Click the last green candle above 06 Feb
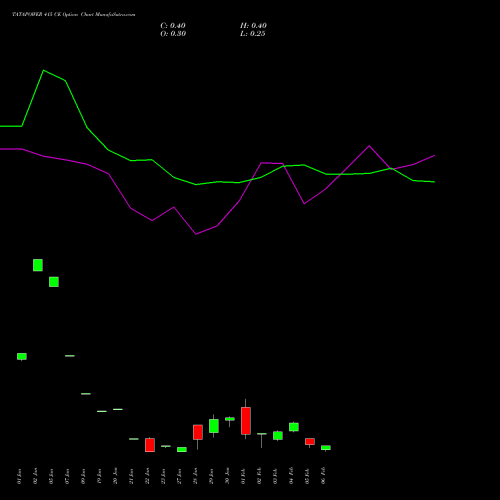 (326, 448)
